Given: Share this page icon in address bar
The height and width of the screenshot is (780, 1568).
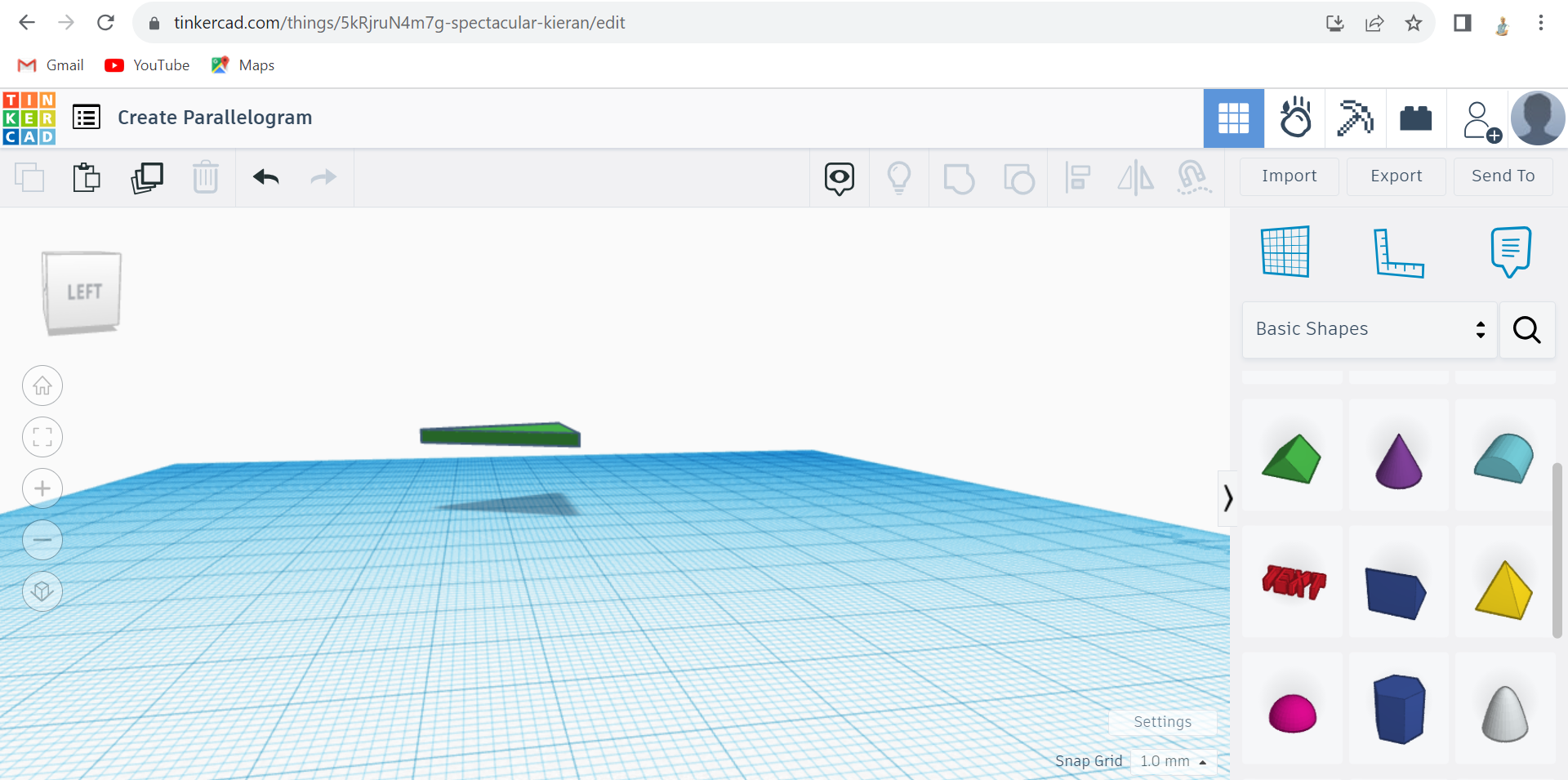Looking at the screenshot, I should pyautogui.click(x=1374, y=23).
